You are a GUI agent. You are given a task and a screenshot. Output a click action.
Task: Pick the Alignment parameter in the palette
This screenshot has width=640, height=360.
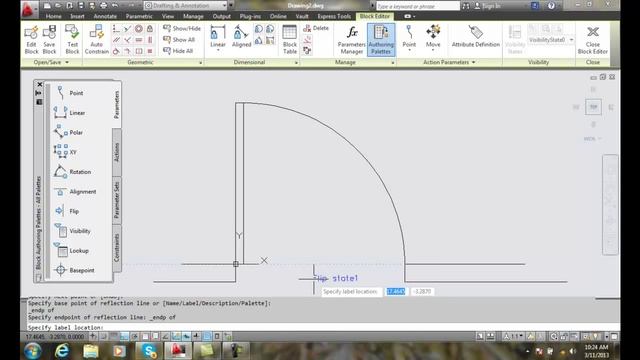pyautogui.click(x=75, y=191)
